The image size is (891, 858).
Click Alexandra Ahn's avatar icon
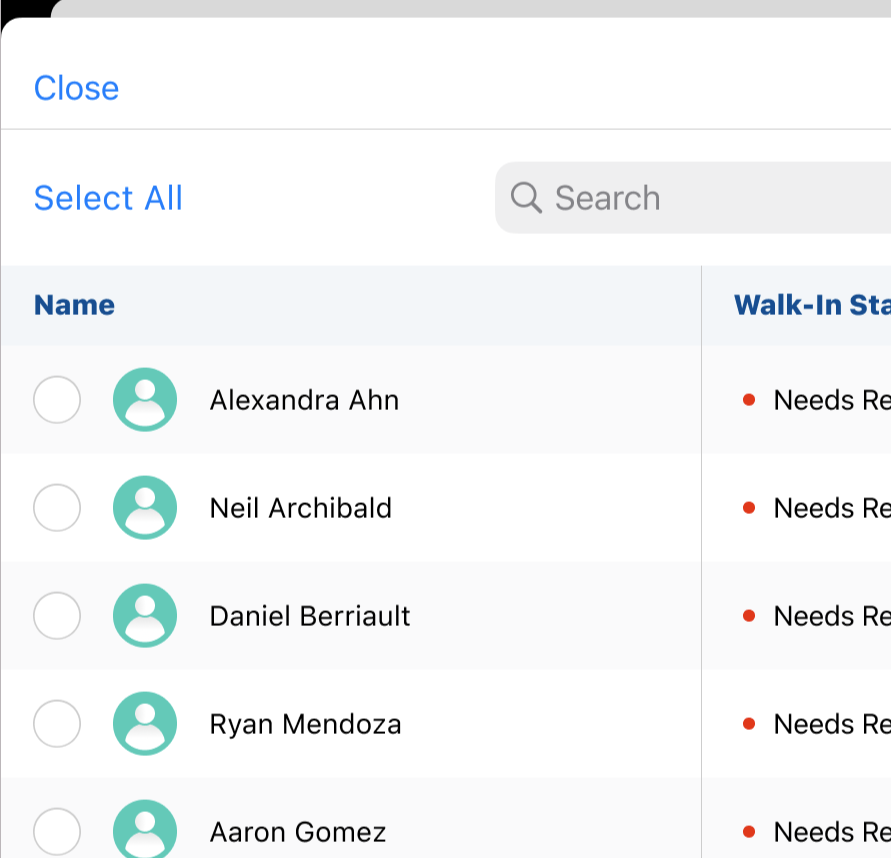[x=145, y=400]
